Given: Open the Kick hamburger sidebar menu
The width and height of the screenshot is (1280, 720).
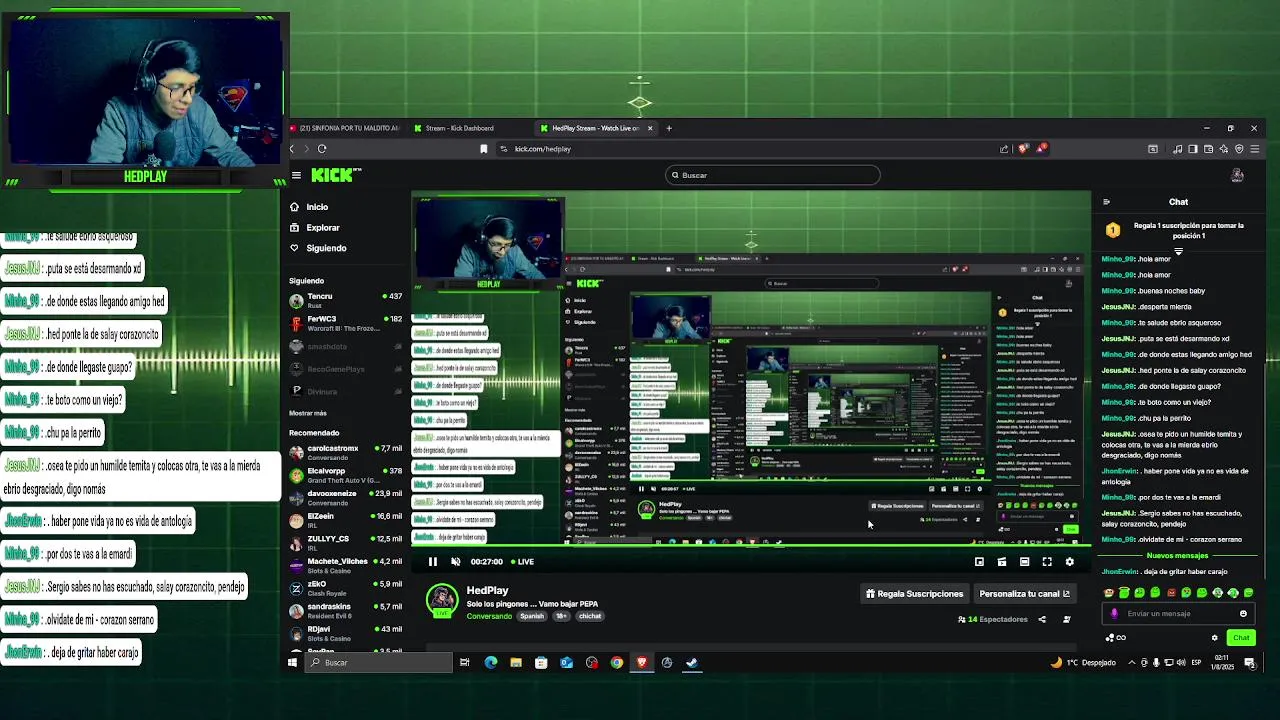Looking at the screenshot, I should click(296, 175).
